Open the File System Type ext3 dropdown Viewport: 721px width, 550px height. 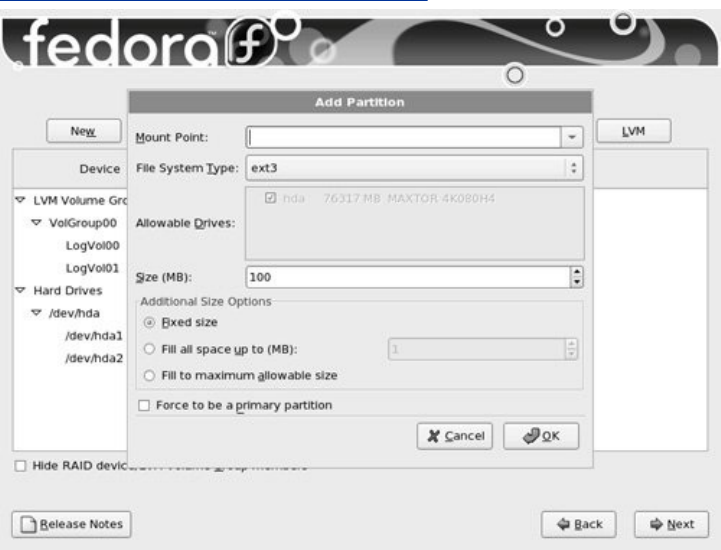click(415, 168)
